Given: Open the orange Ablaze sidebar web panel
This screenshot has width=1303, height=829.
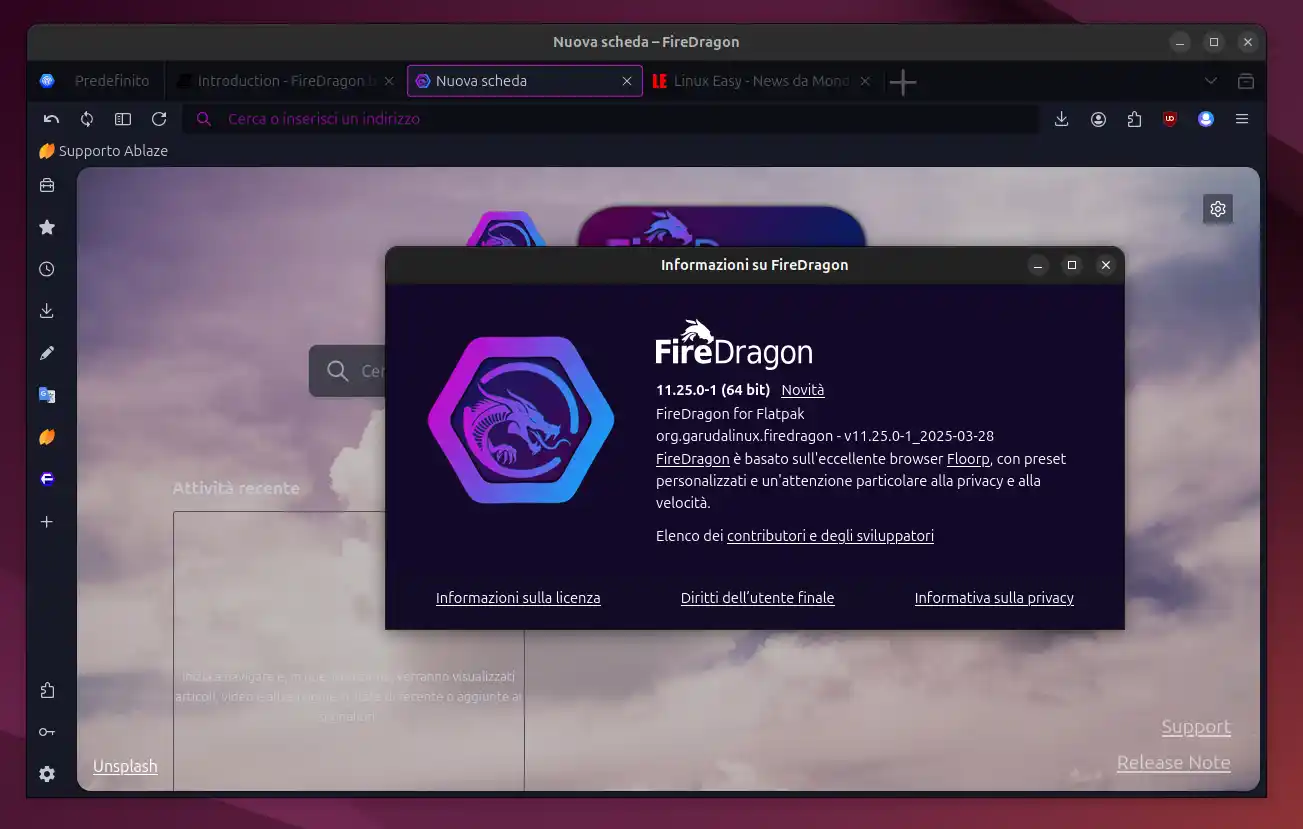Looking at the screenshot, I should [46, 437].
